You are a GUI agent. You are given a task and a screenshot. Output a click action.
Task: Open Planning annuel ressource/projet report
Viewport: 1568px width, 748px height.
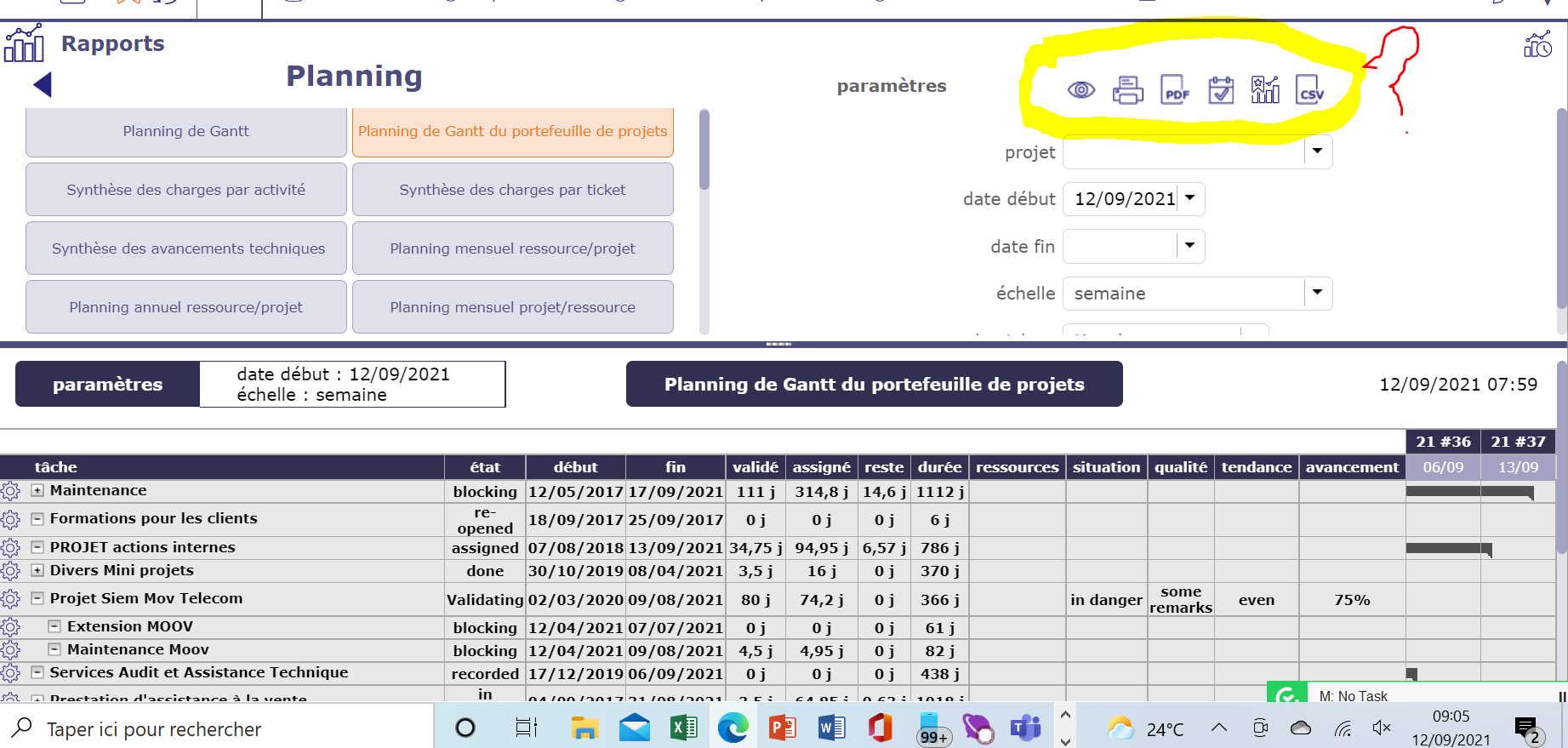pyautogui.click(x=186, y=307)
